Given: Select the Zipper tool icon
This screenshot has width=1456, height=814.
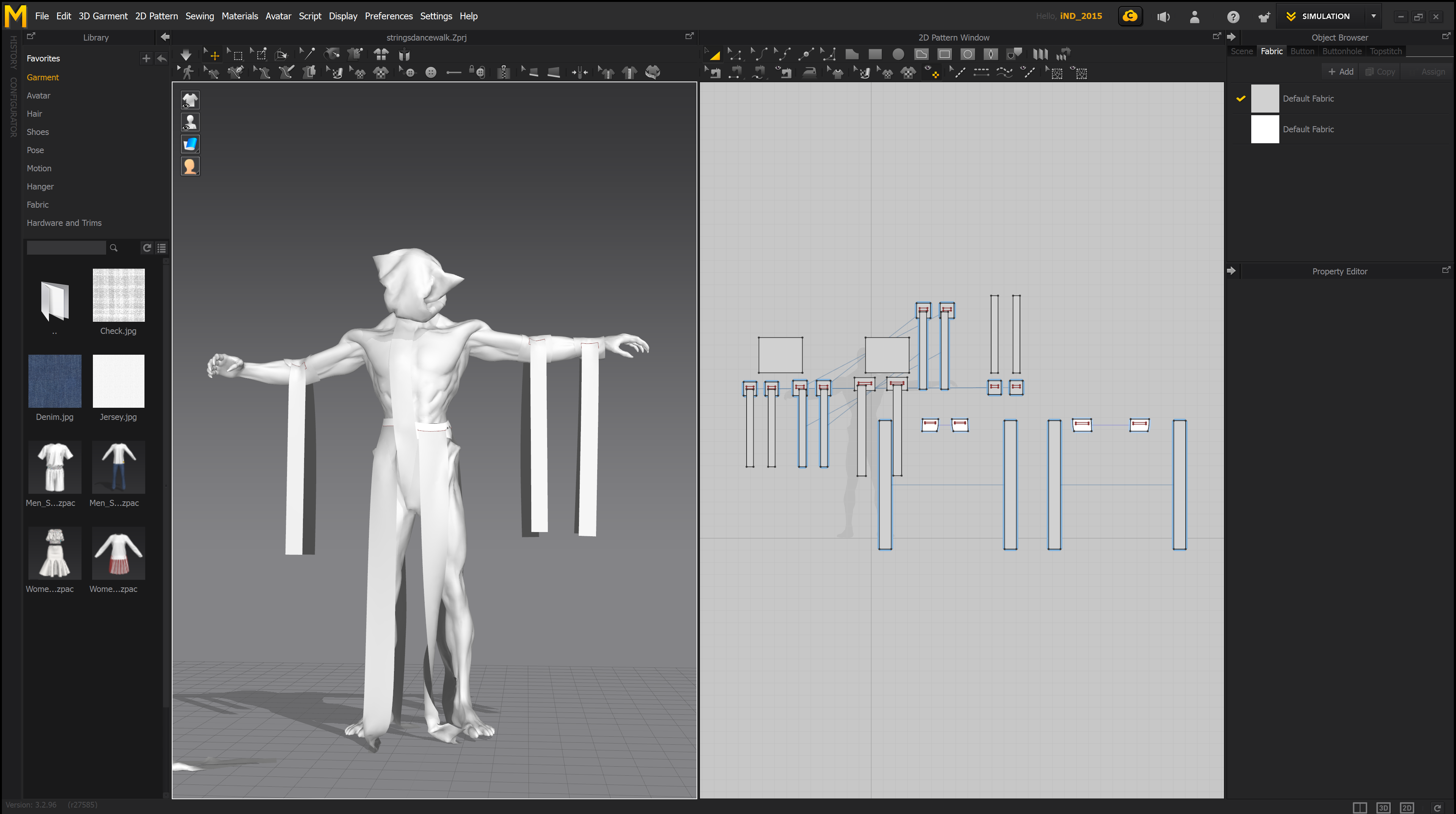Looking at the screenshot, I should click(x=503, y=72).
